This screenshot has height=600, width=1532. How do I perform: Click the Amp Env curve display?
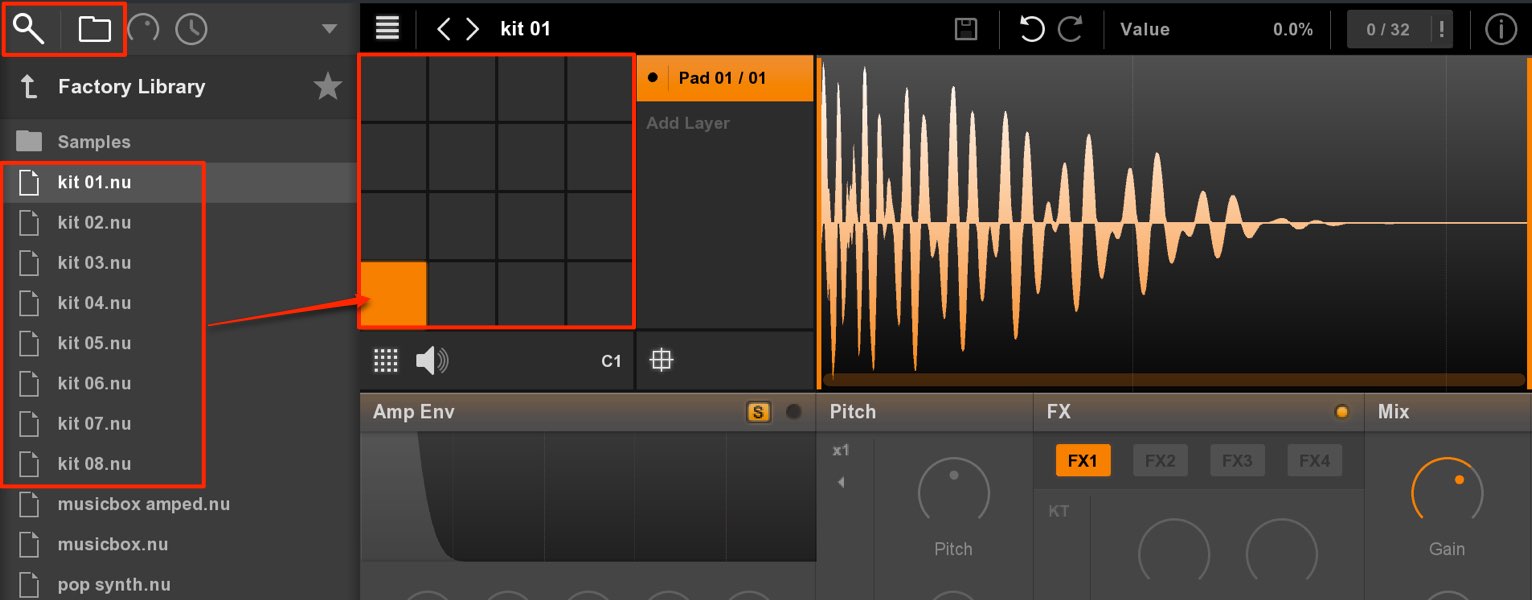(588, 497)
